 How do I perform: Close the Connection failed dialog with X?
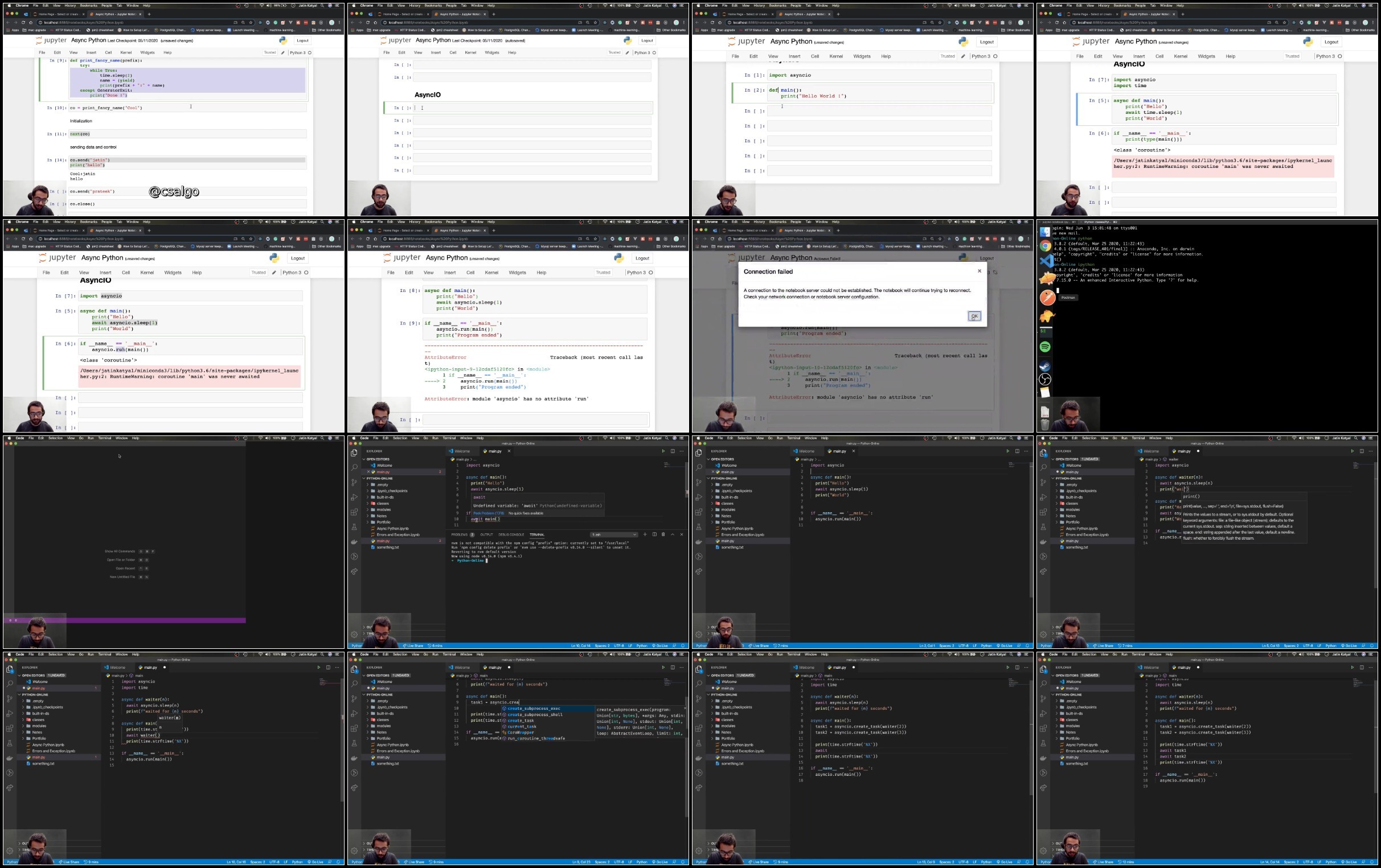(979, 271)
